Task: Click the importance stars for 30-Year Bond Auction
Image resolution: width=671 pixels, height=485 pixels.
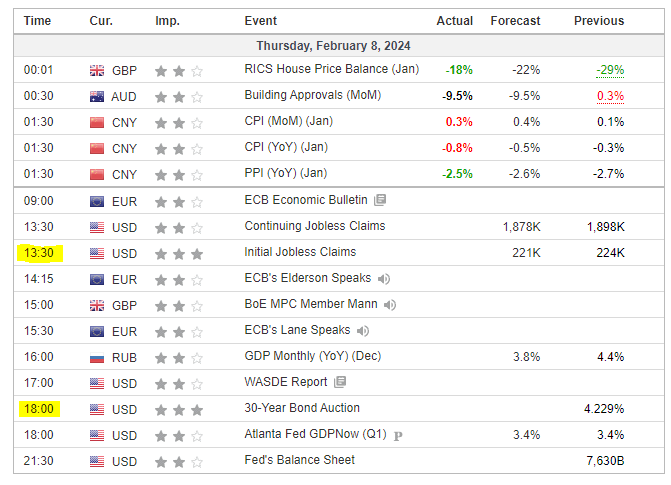Action: coord(178,409)
